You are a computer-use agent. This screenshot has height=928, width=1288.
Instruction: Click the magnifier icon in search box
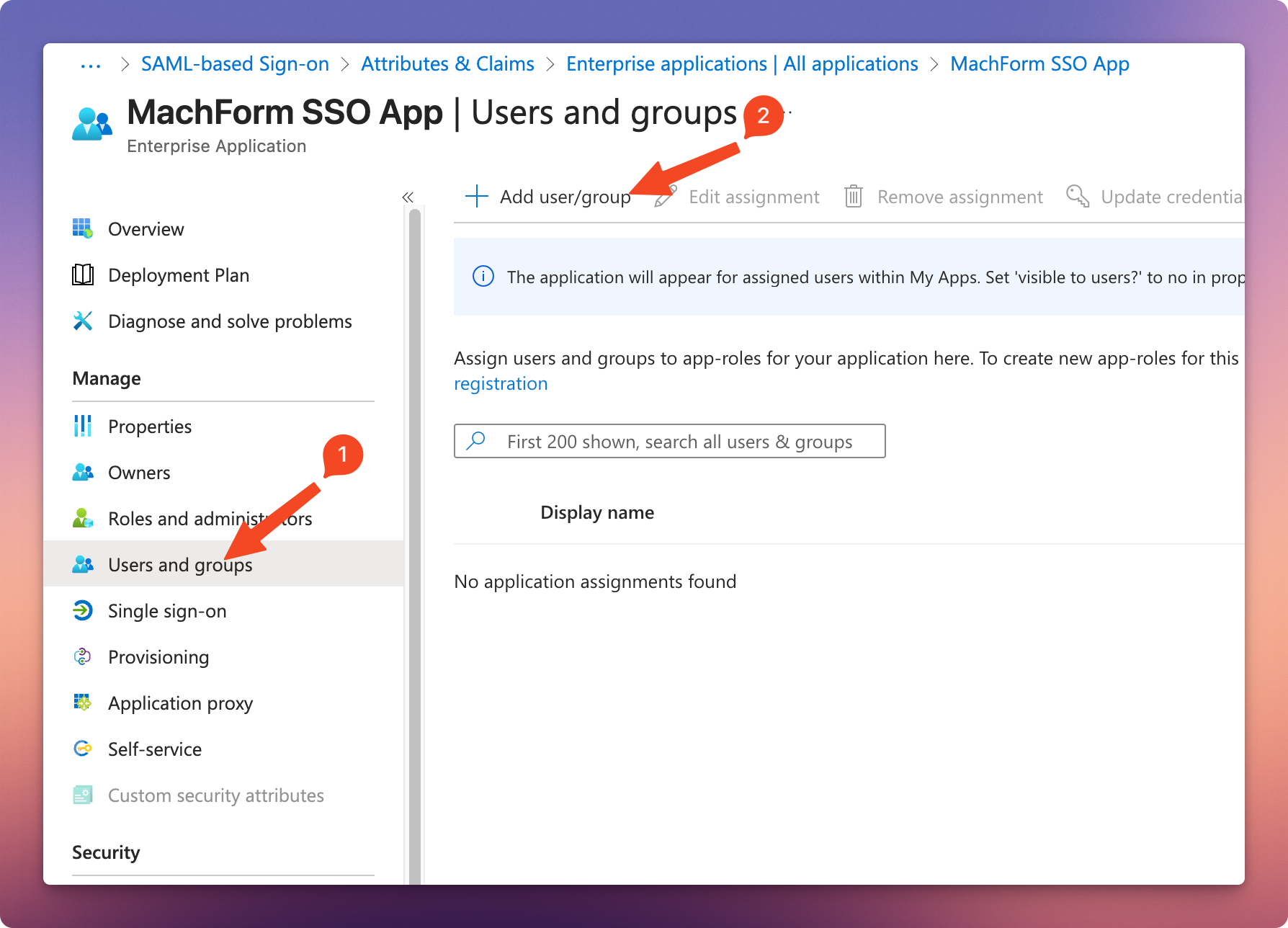476,440
